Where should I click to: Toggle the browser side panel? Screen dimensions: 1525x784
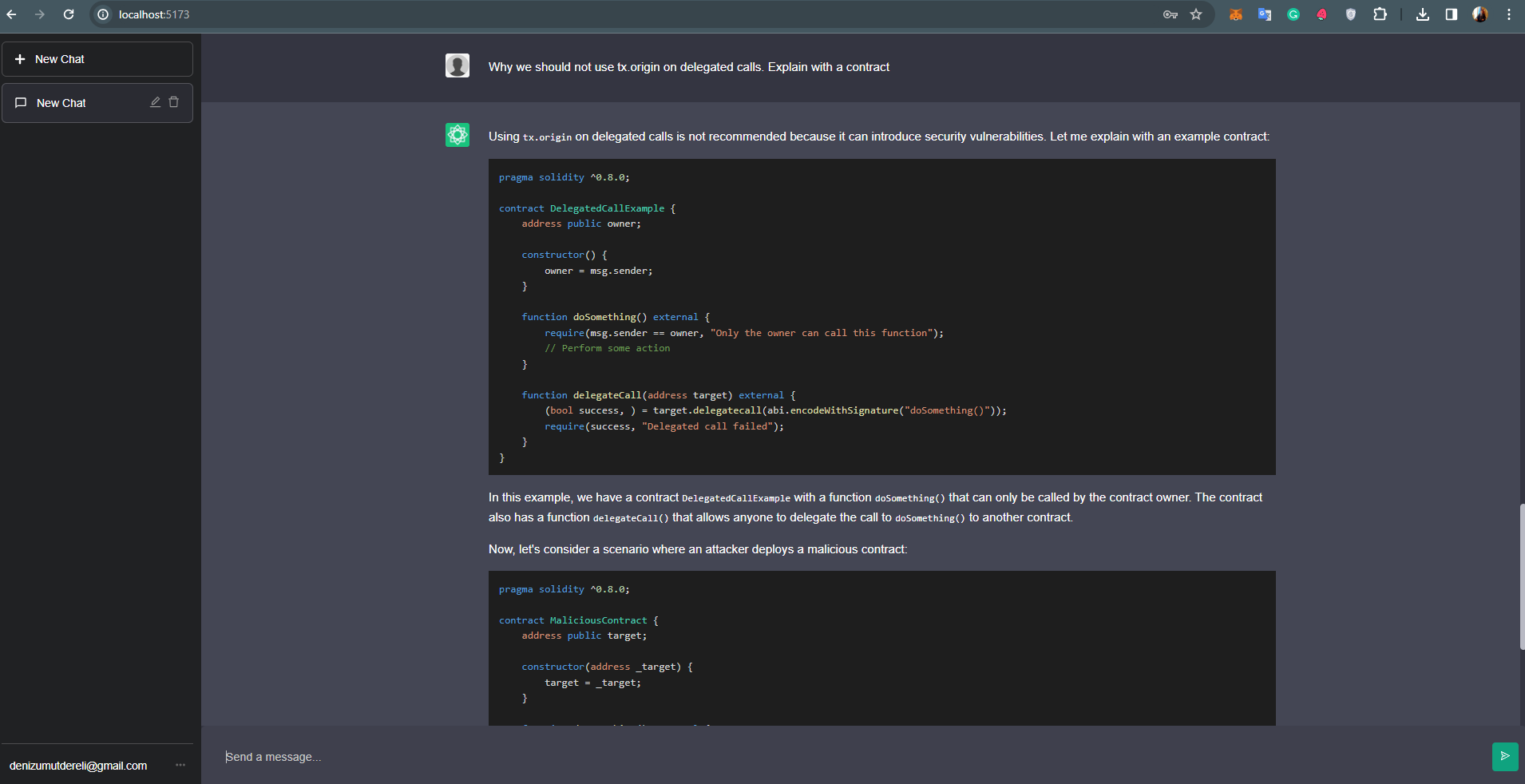point(1452,14)
